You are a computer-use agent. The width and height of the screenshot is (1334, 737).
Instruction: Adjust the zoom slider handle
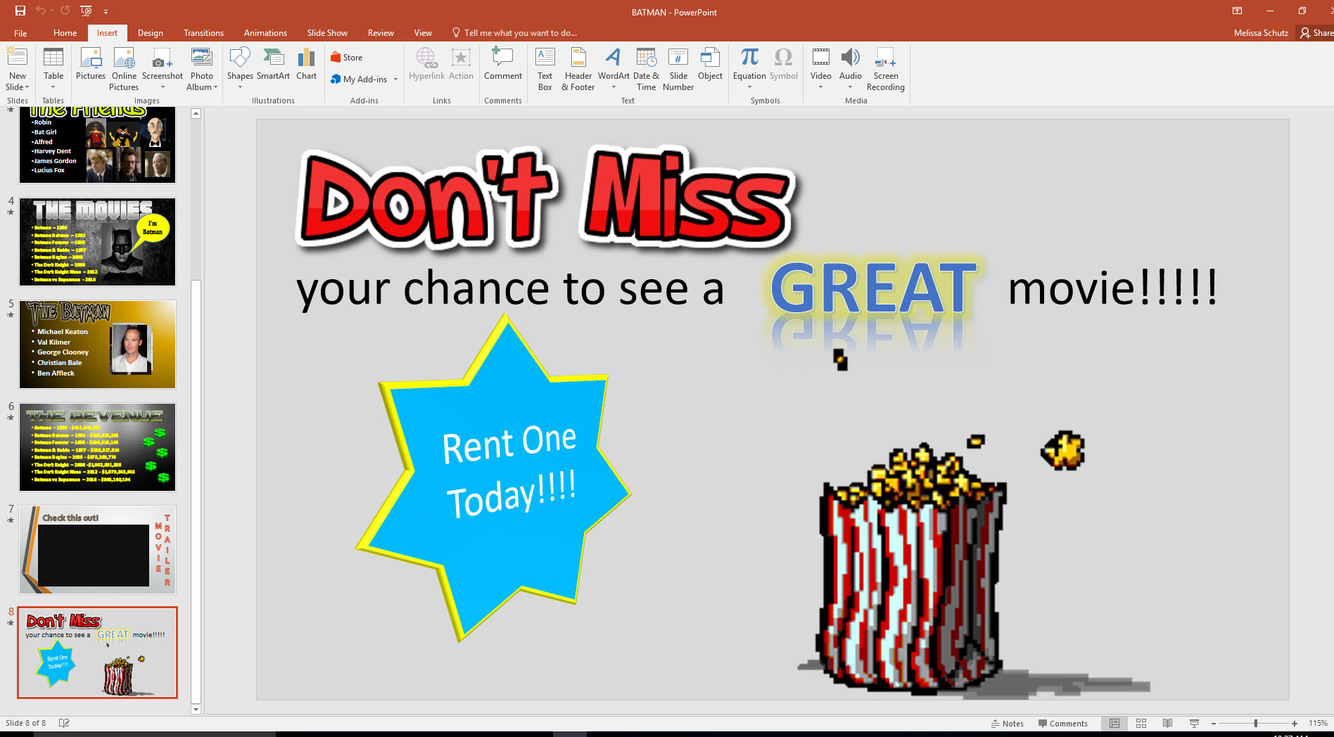click(x=1256, y=723)
